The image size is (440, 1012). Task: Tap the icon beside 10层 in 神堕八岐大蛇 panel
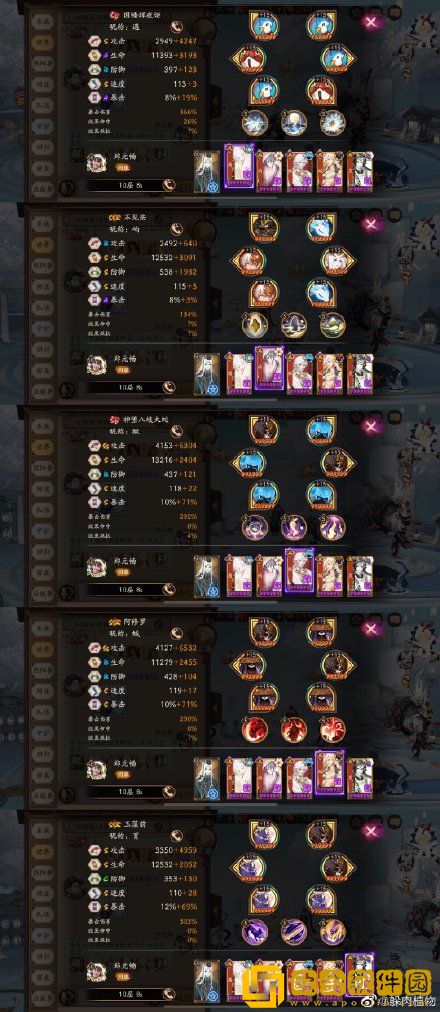(168, 589)
